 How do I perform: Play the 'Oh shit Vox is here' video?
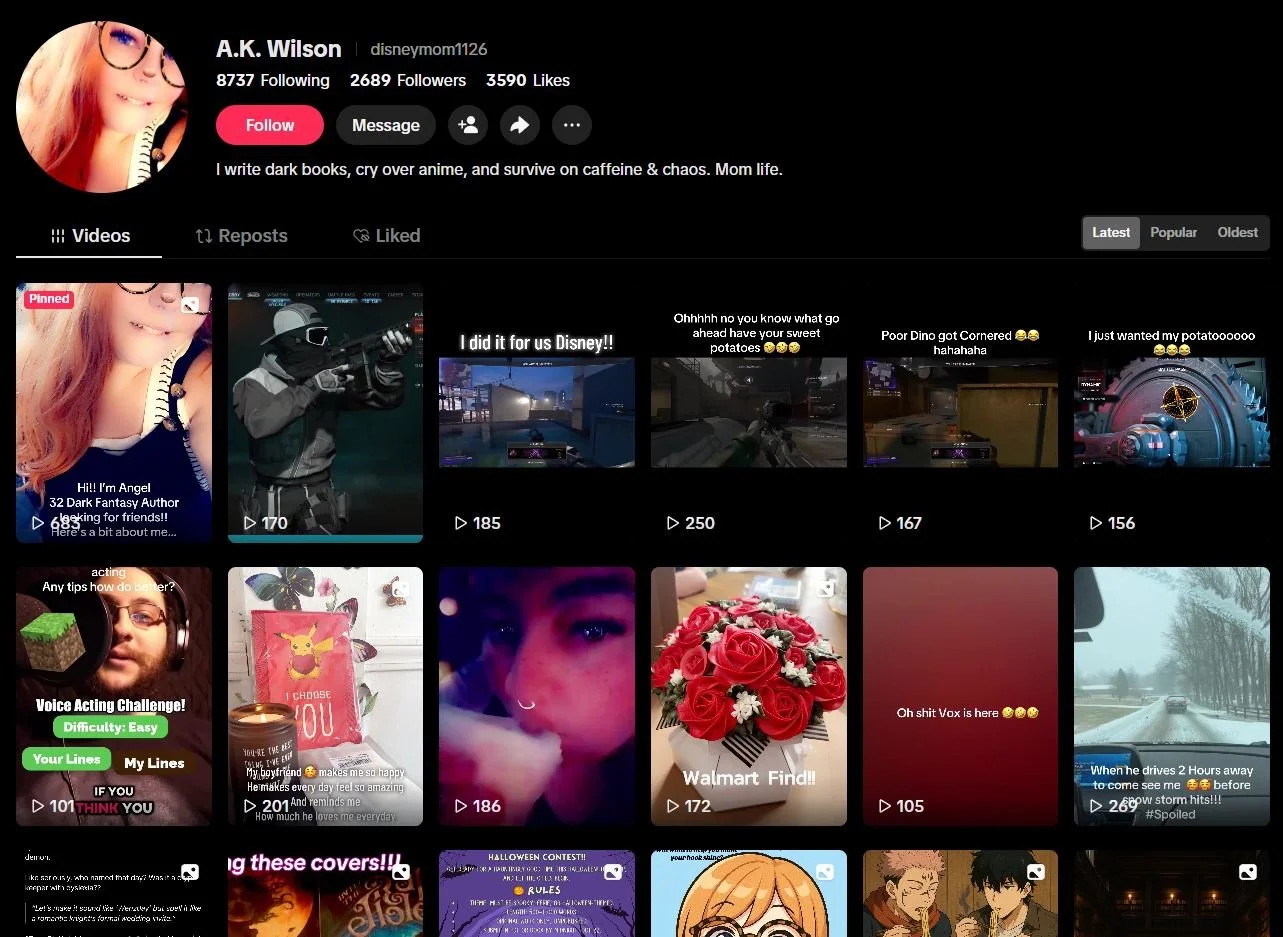pyautogui.click(x=960, y=696)
